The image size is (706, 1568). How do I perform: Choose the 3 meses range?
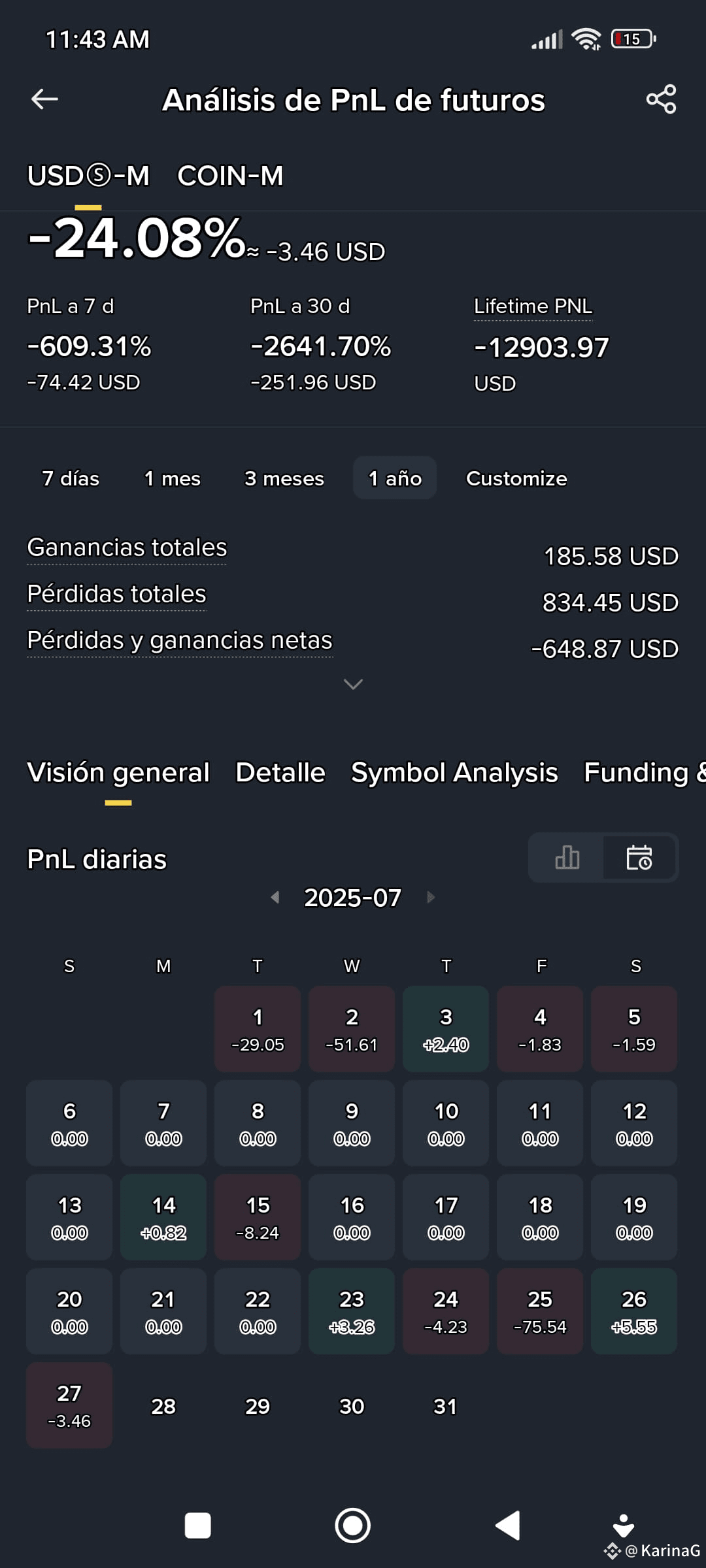click(x=284, y=478)
